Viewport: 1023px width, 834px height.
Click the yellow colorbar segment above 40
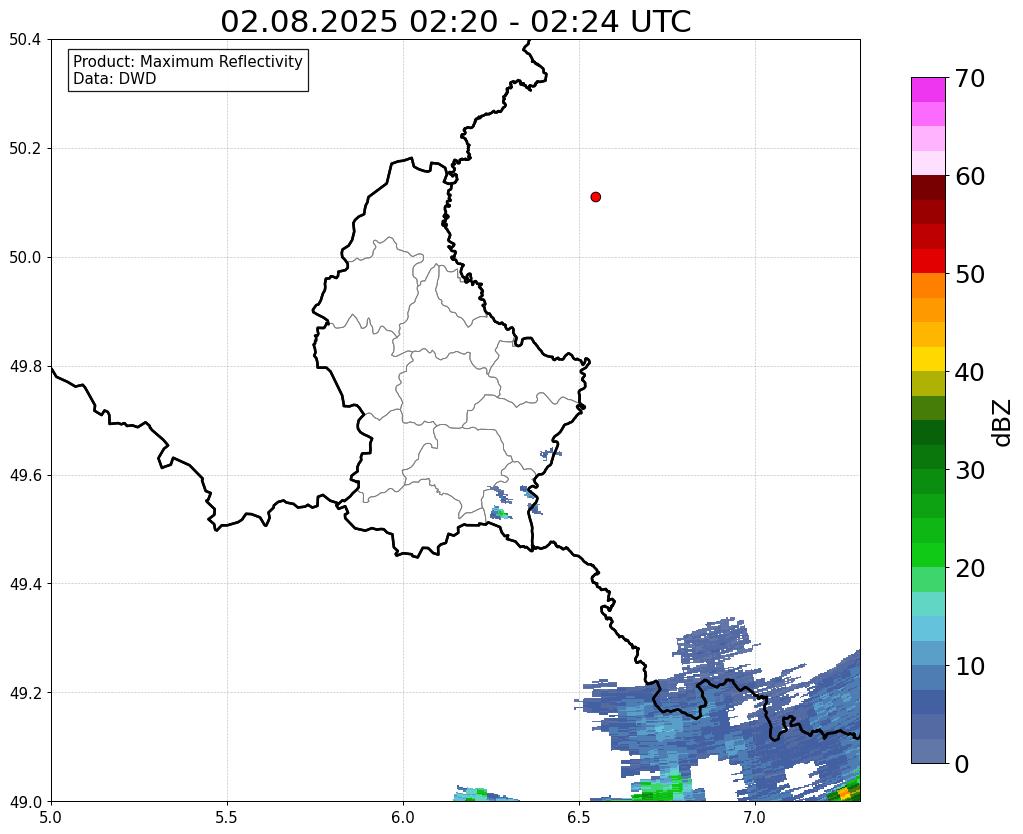(928, 360)
